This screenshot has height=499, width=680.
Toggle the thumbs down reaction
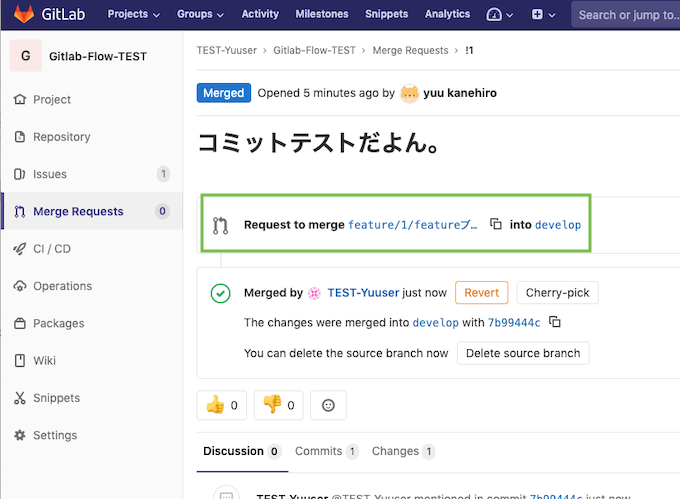pos(278,405)
